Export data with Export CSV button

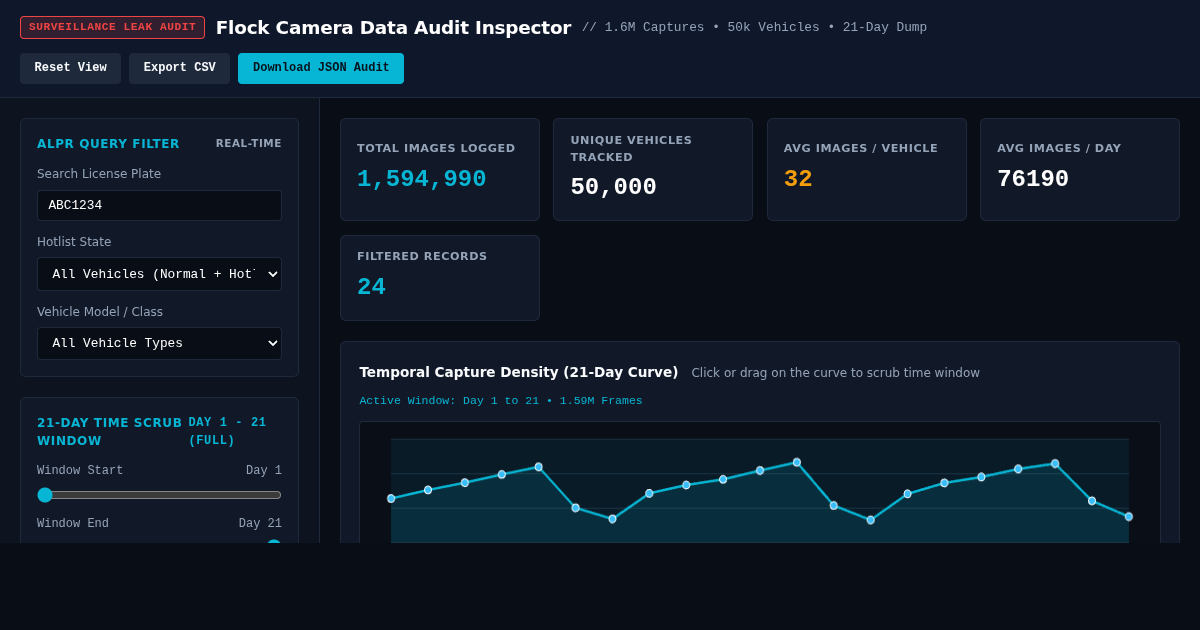tap(179, 68)
